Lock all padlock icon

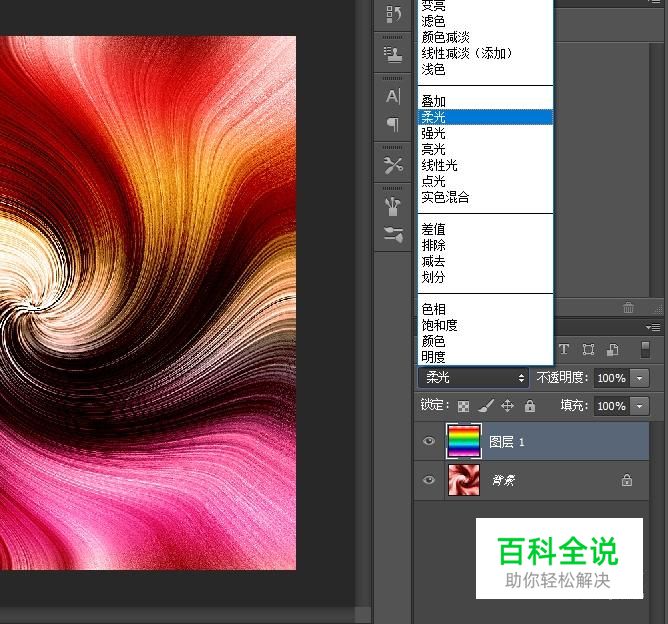530,406
